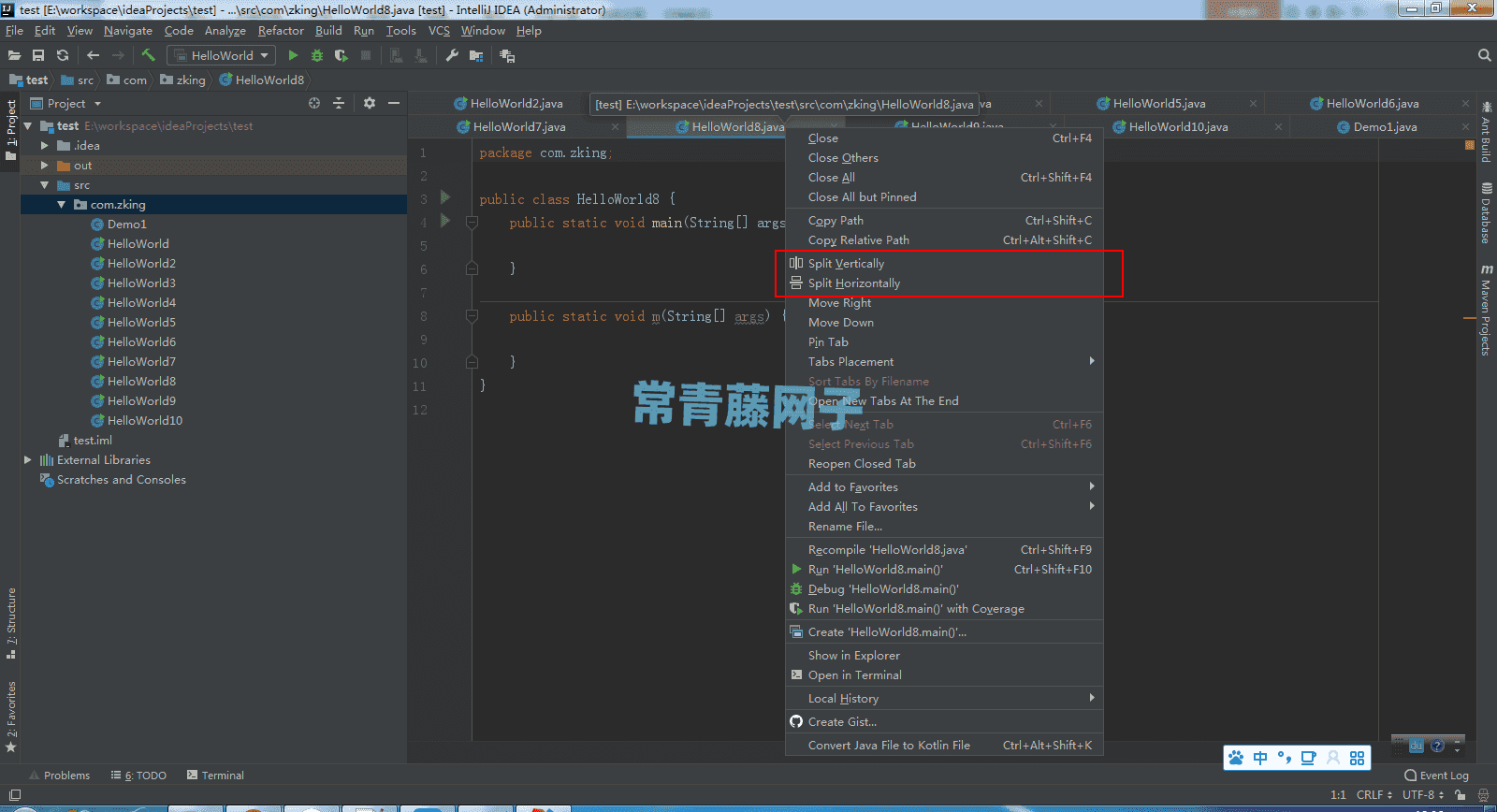Open the 6: TODO tool window button

click(x=138, y=776)
